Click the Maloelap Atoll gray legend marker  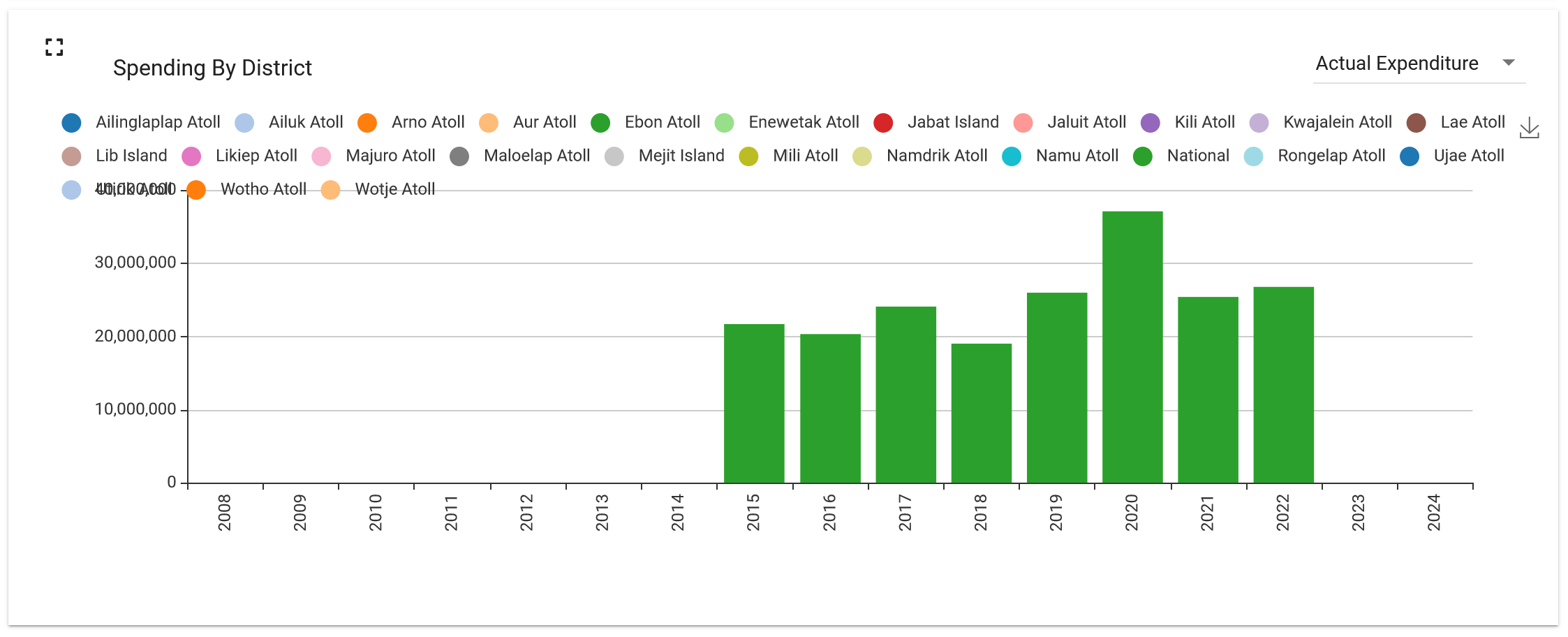click(459, 156)
